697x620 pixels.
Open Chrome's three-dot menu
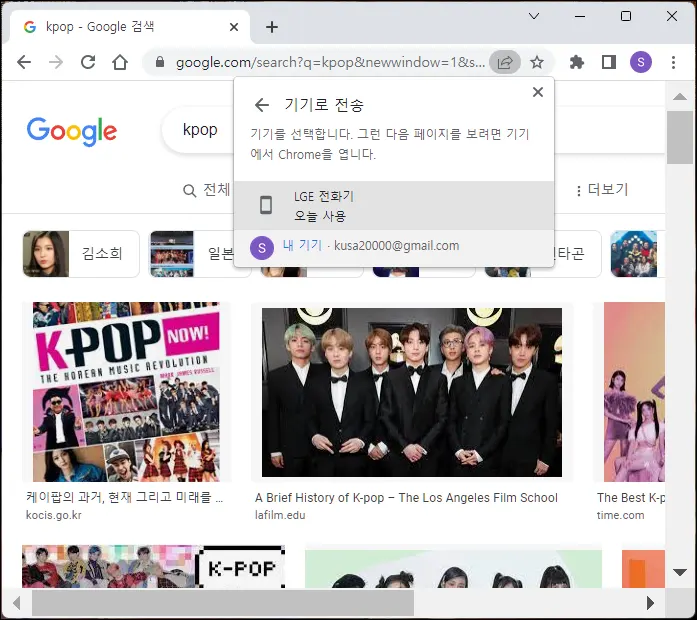pos(673,62)
